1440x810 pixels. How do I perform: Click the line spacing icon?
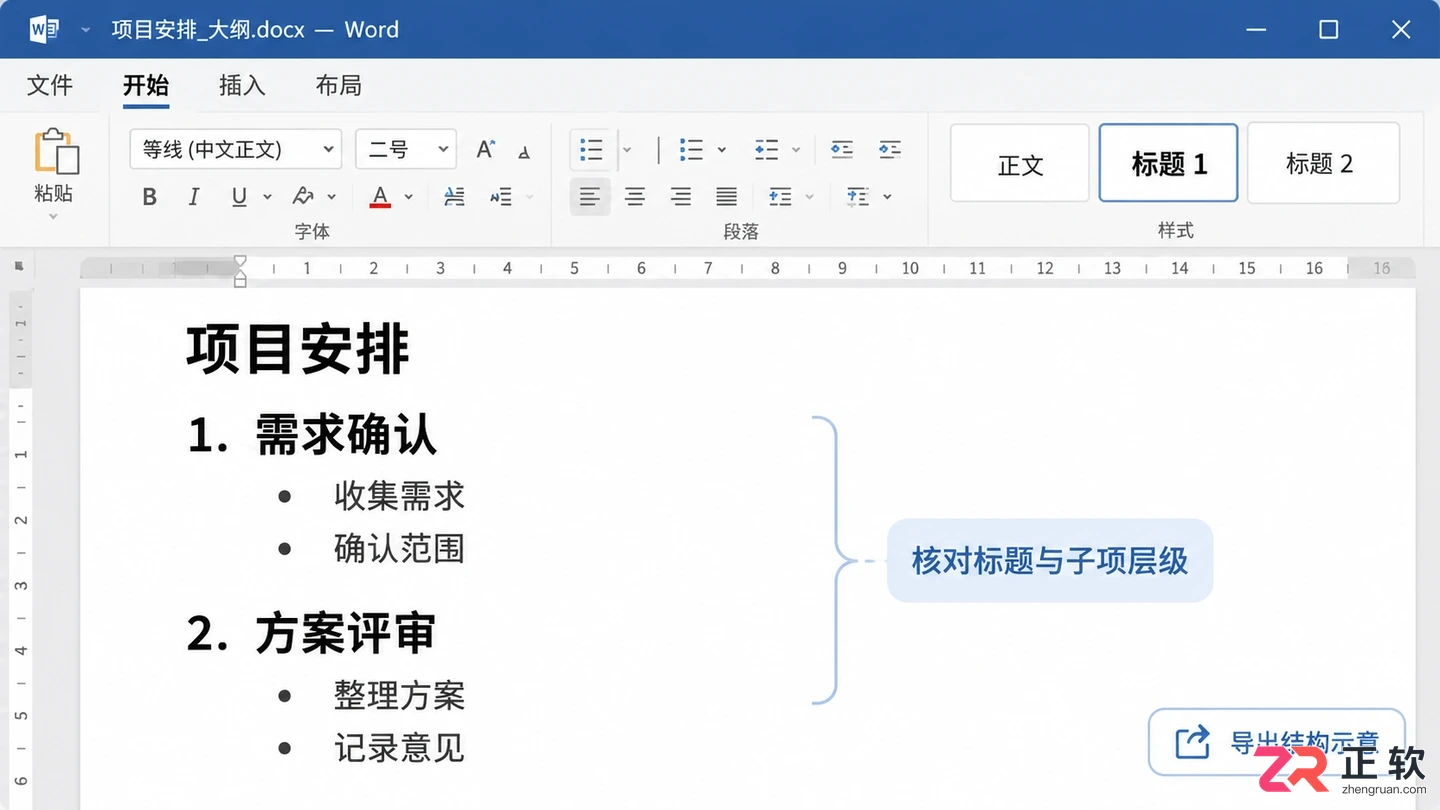click(x=780, y=197)
